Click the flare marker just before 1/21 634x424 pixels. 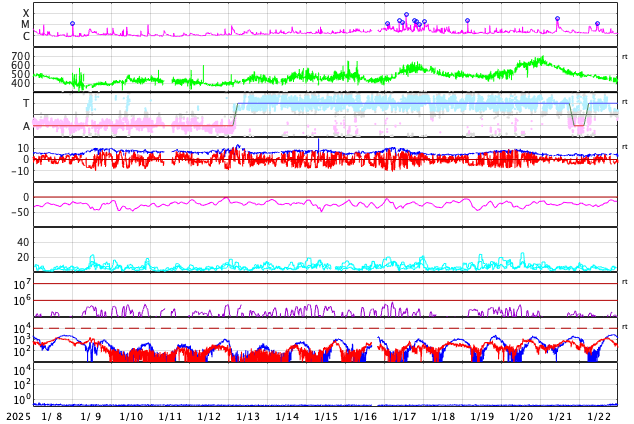[x=557, y=19]
